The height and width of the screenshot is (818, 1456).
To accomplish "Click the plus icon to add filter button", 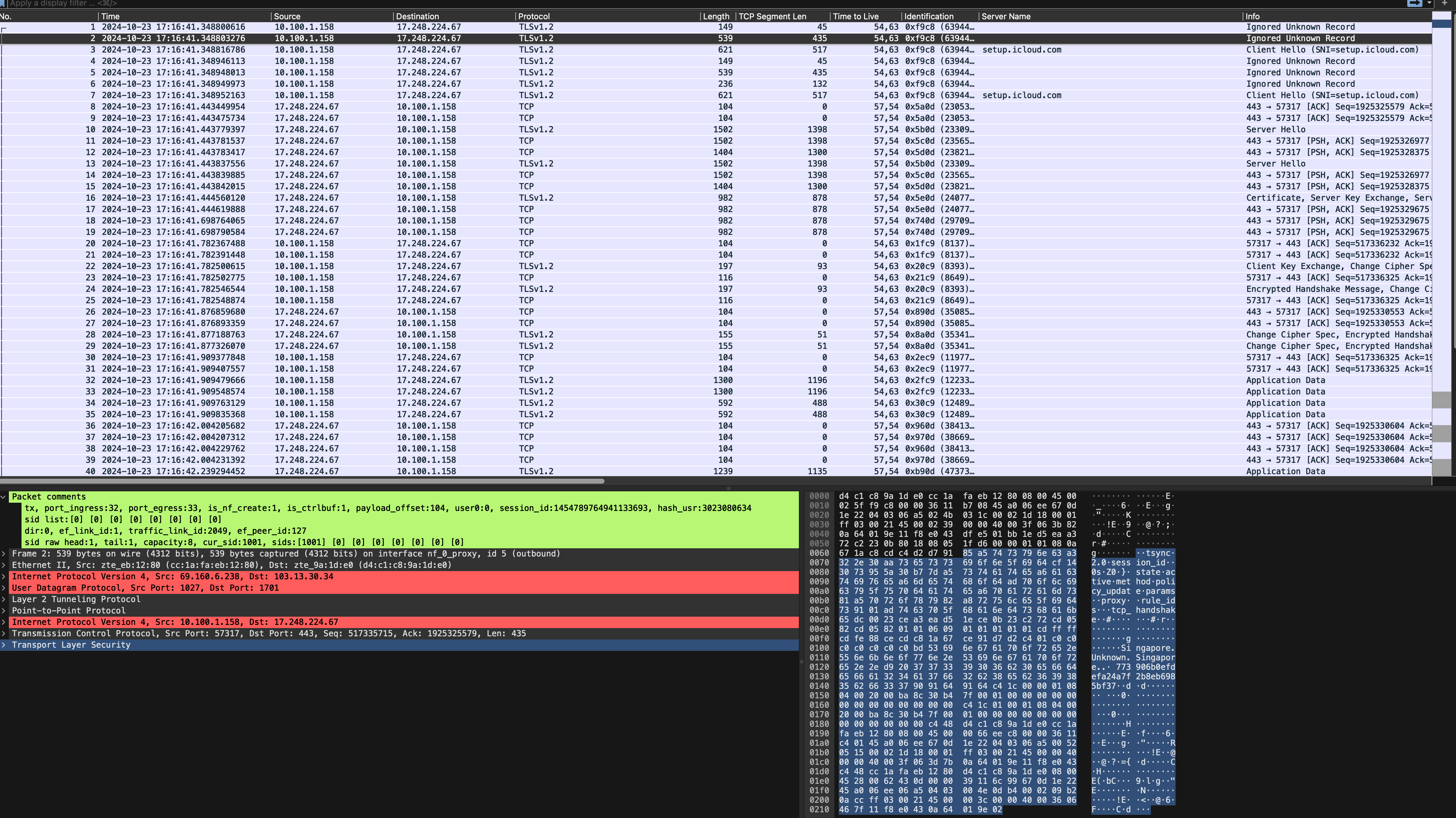I will click(x=1444, y=3).
